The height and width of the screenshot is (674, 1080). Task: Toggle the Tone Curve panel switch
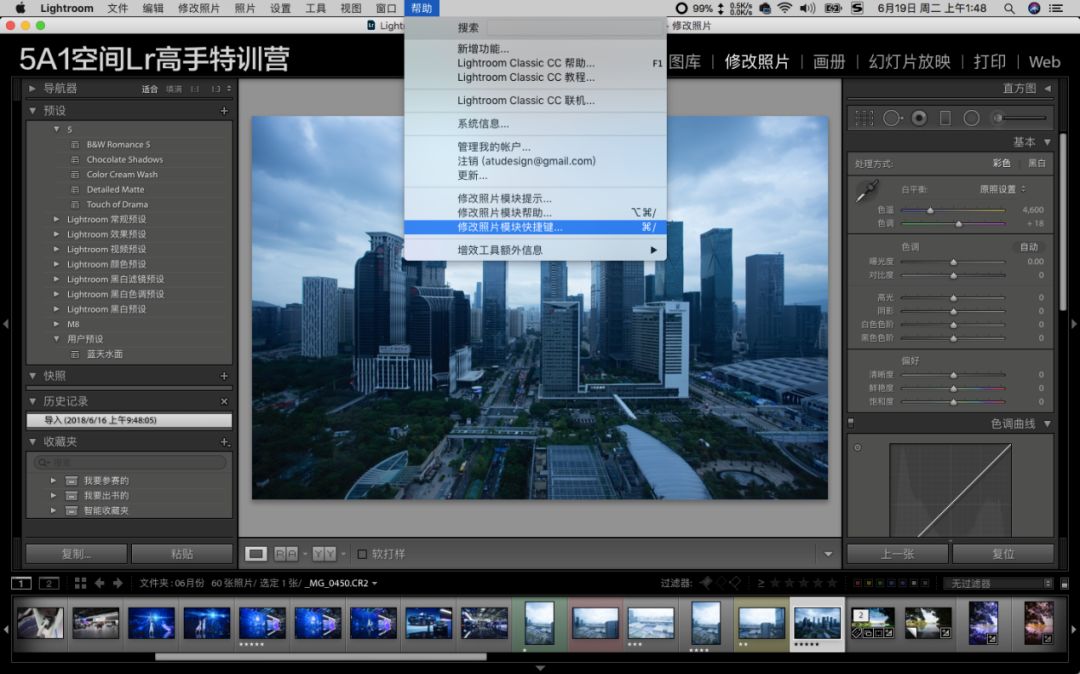(851, 423)
